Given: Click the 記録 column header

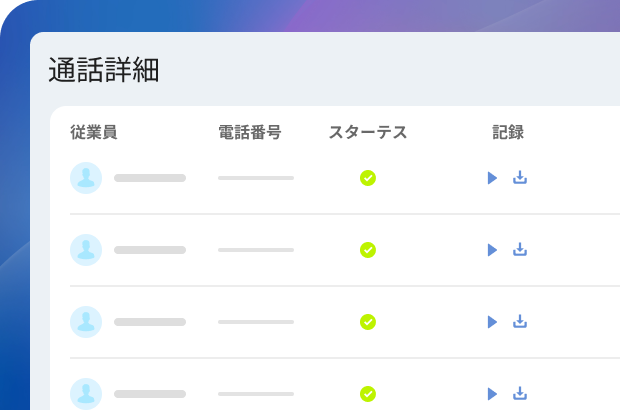Looking at the screenshot, I should tap(508, 132).
